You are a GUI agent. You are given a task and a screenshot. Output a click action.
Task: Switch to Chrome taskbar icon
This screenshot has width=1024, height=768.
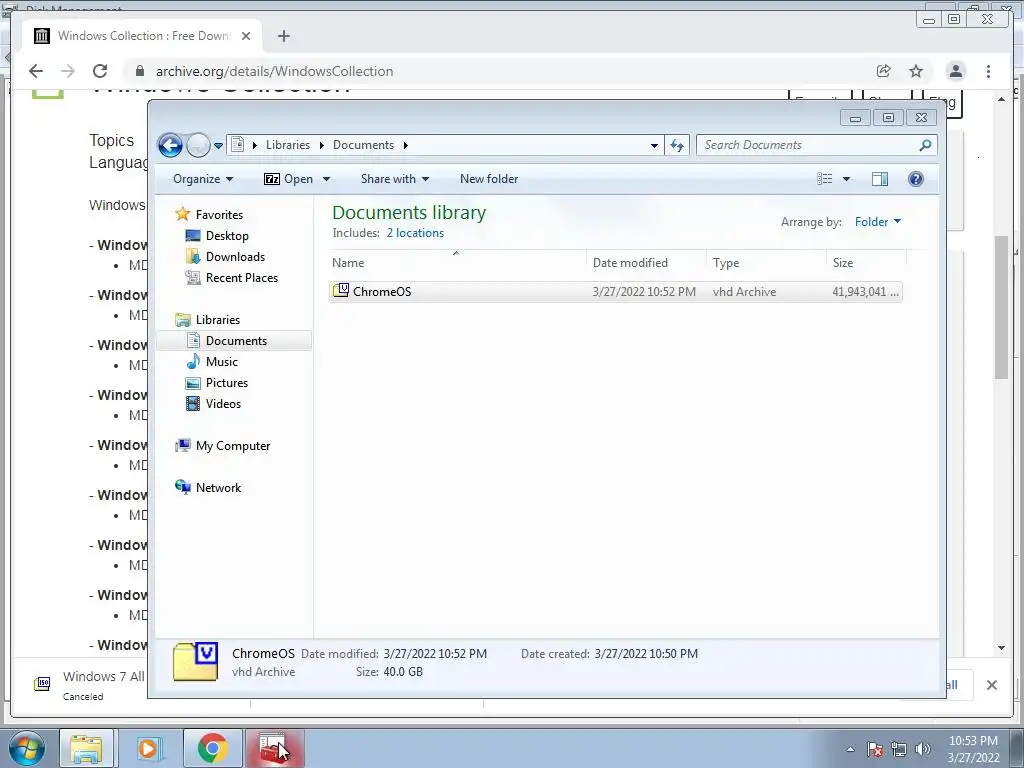coord(212,749)
